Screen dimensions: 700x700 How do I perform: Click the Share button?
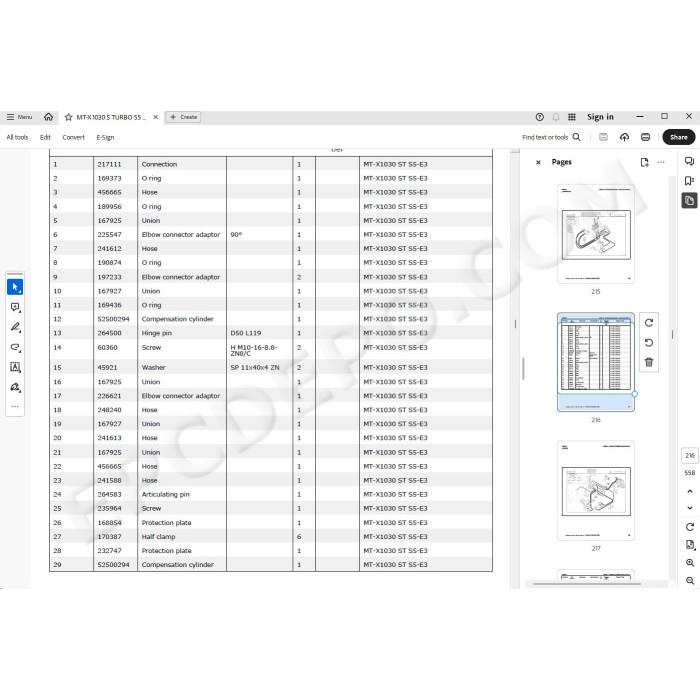click(x=679, y=137)
